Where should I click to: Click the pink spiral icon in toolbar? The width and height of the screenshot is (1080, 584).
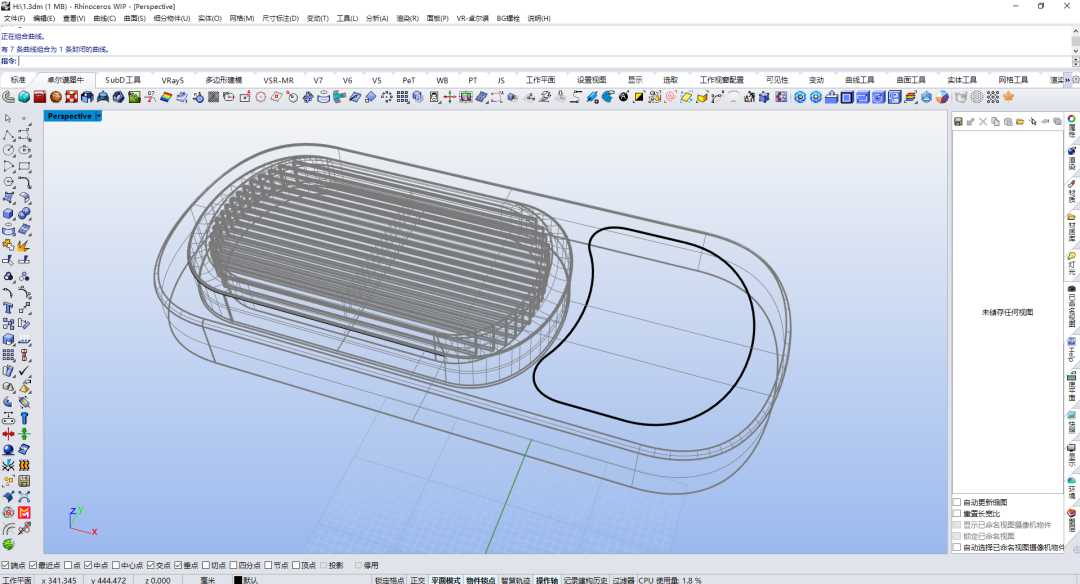coord(670,97)
